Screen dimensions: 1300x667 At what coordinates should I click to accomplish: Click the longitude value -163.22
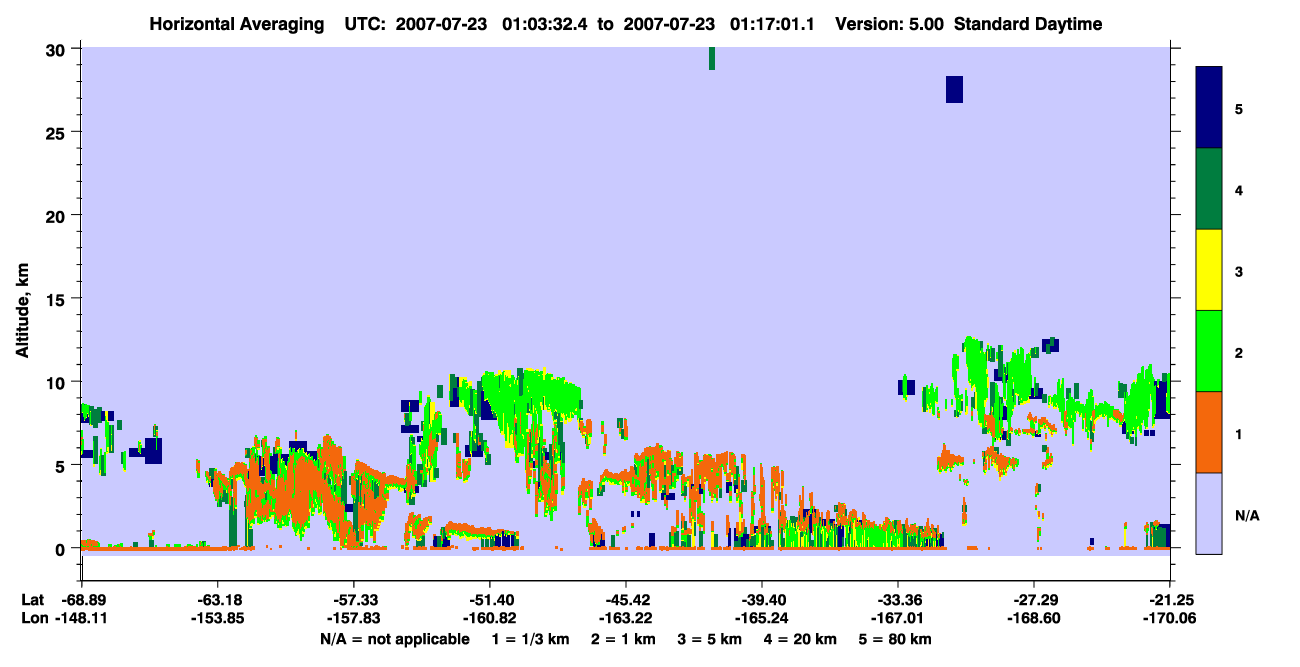point(626,618)
